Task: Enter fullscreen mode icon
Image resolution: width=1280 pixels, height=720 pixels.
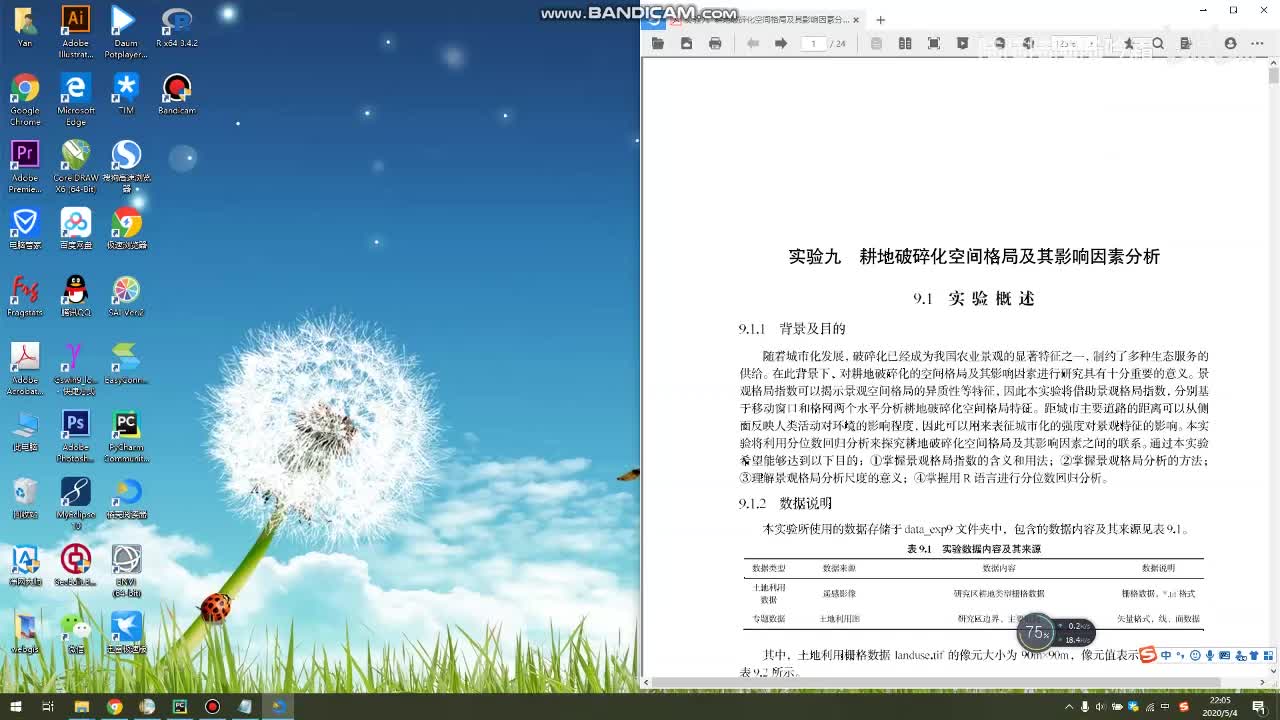Action: tap(934, 44)
